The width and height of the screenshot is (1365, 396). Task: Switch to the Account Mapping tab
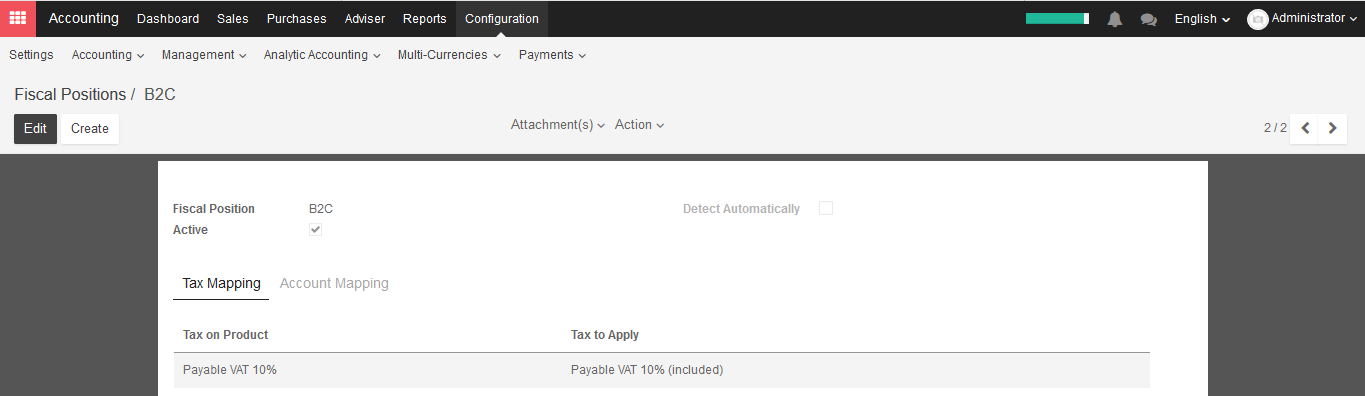pyautogui.click(x=334, y=283)
